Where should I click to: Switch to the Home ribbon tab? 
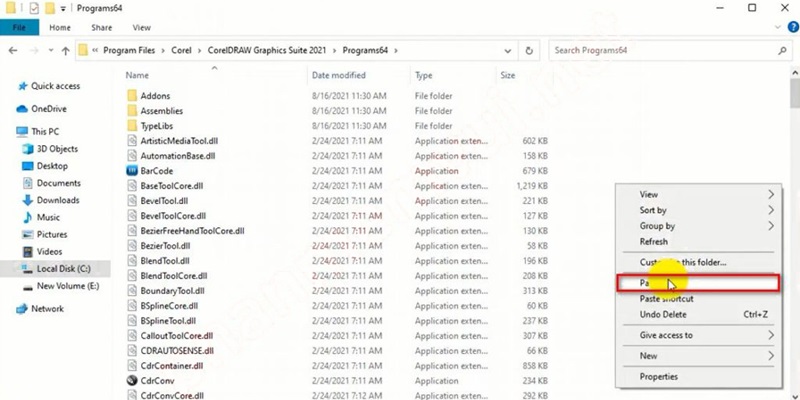tap(60, 28)
